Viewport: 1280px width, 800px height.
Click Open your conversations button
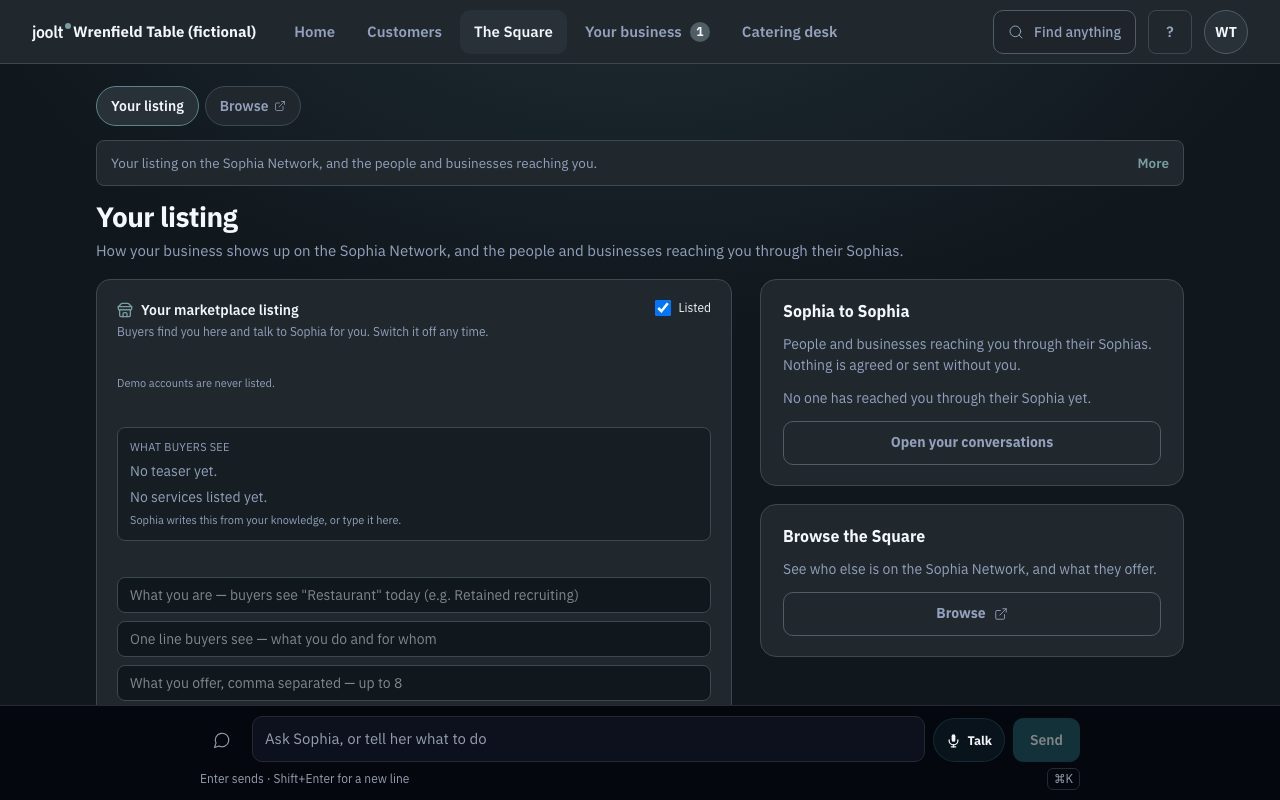(972, 443)
